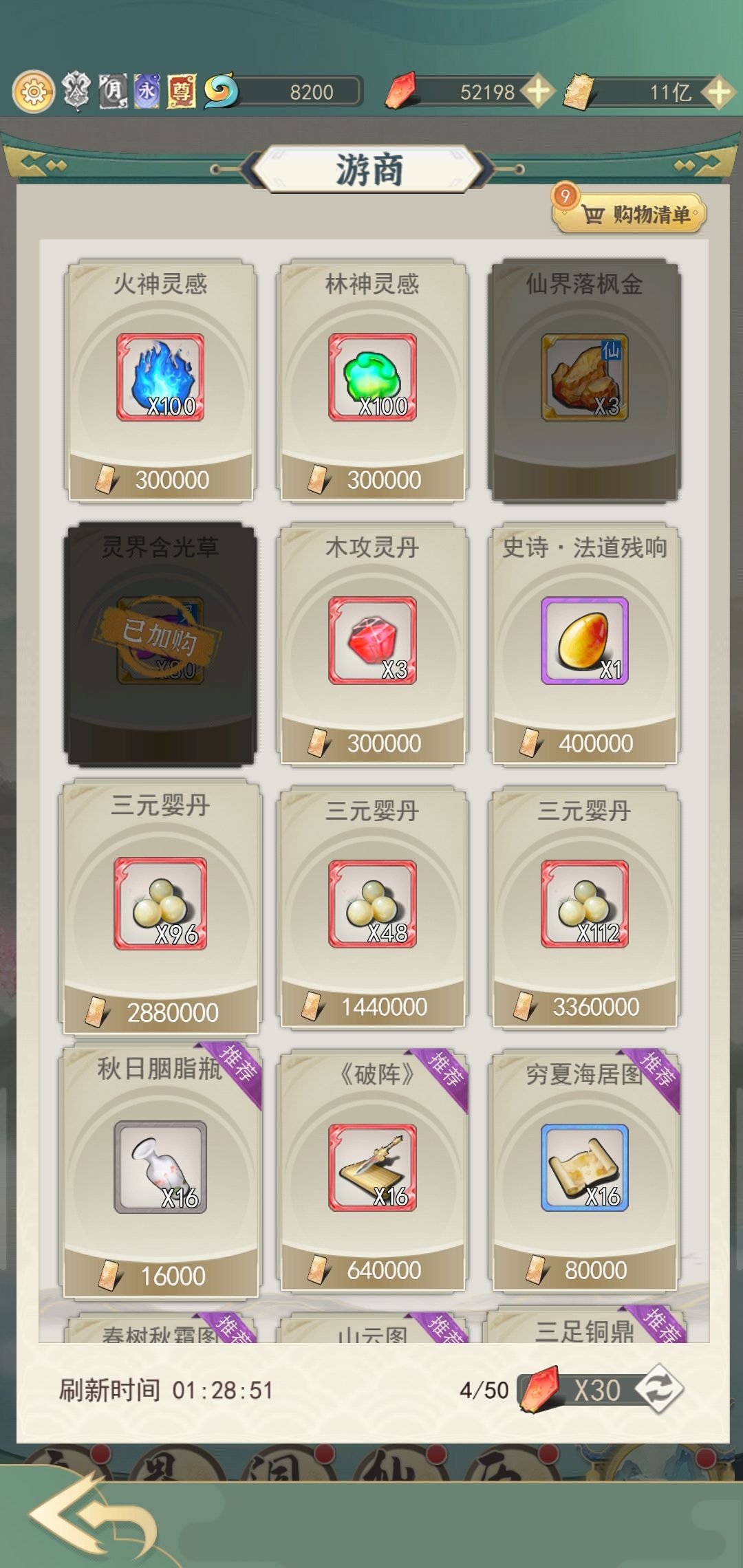Choose 木攻灵丹 priced 300000
The image size is (743, 1568).
[372, 644]
